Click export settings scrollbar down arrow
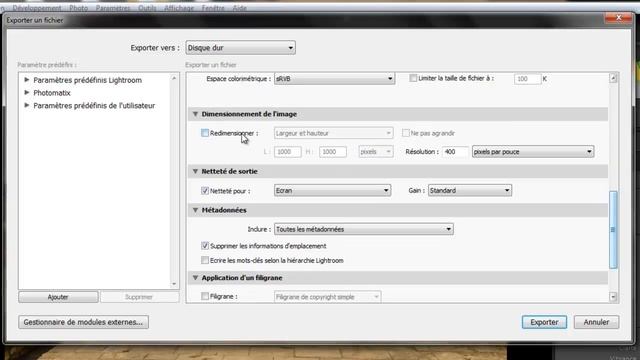The width and height of the screenshot is (640, 360). click(613, 297)
